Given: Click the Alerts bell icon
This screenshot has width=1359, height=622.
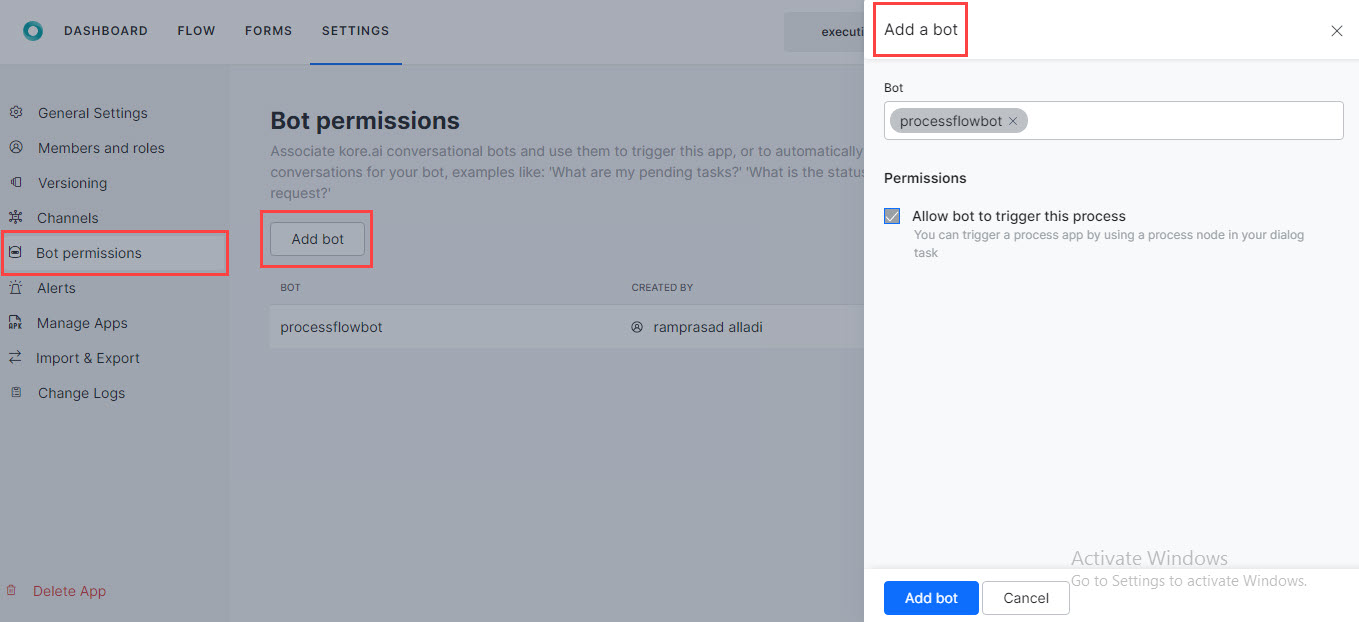Looking at the screenshot, I should pyautogui.click(x=16, y=287).
